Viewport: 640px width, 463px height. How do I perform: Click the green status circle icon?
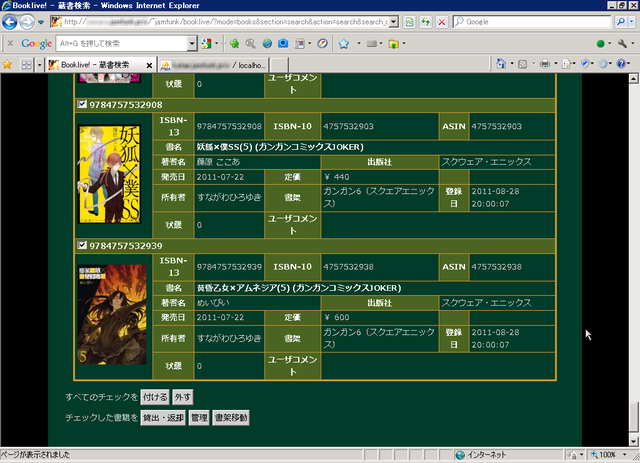pyautogui.click(x=600, y=43)
